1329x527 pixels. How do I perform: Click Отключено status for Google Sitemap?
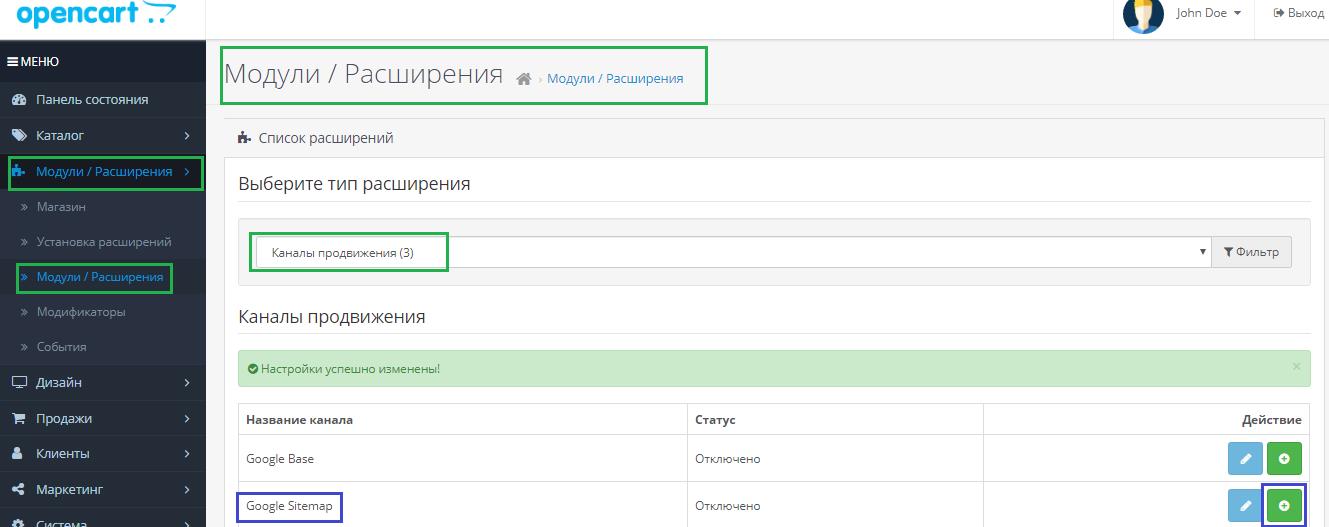728,506
